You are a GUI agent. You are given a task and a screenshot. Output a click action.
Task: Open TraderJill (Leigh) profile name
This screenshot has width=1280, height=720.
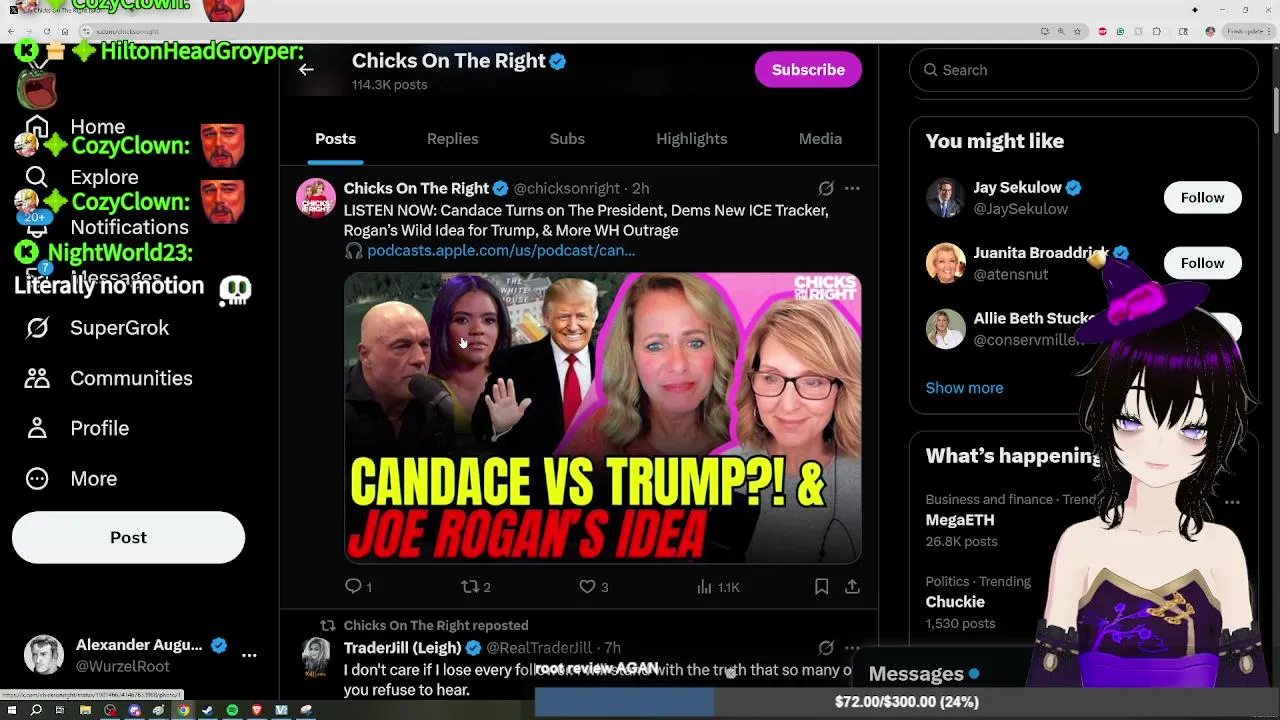coord(403,648)
